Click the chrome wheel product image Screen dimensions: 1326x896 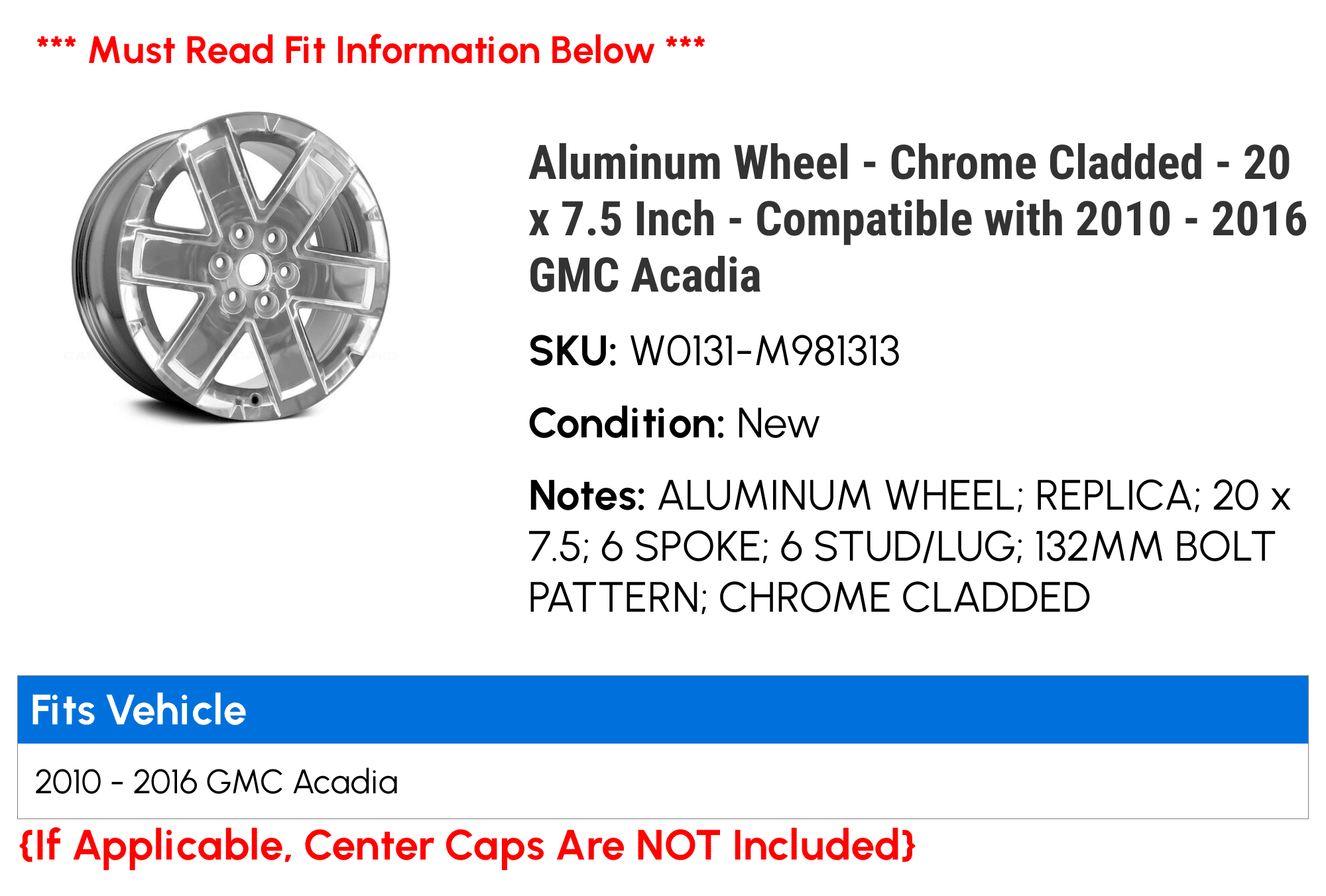coord(231,266)
